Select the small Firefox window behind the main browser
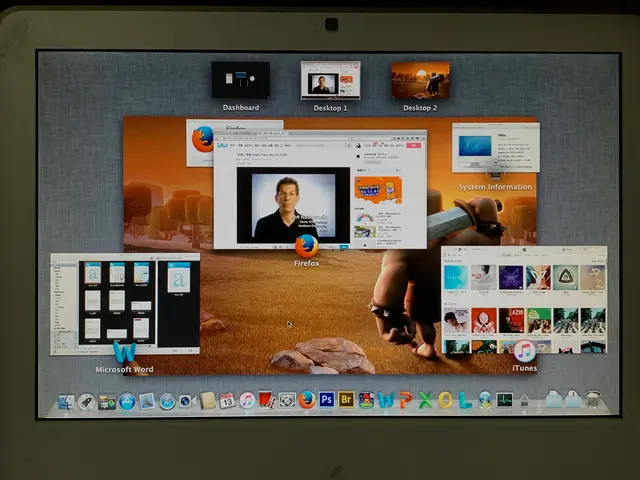Viewport: 640px width, 480px height. coord(200,143)
